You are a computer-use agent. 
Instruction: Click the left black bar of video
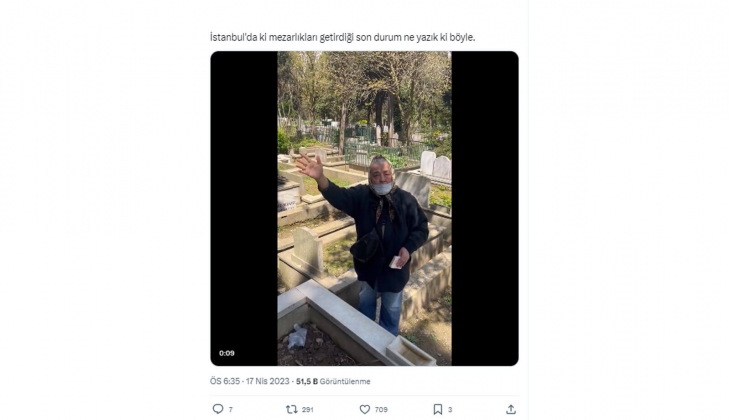244,200
